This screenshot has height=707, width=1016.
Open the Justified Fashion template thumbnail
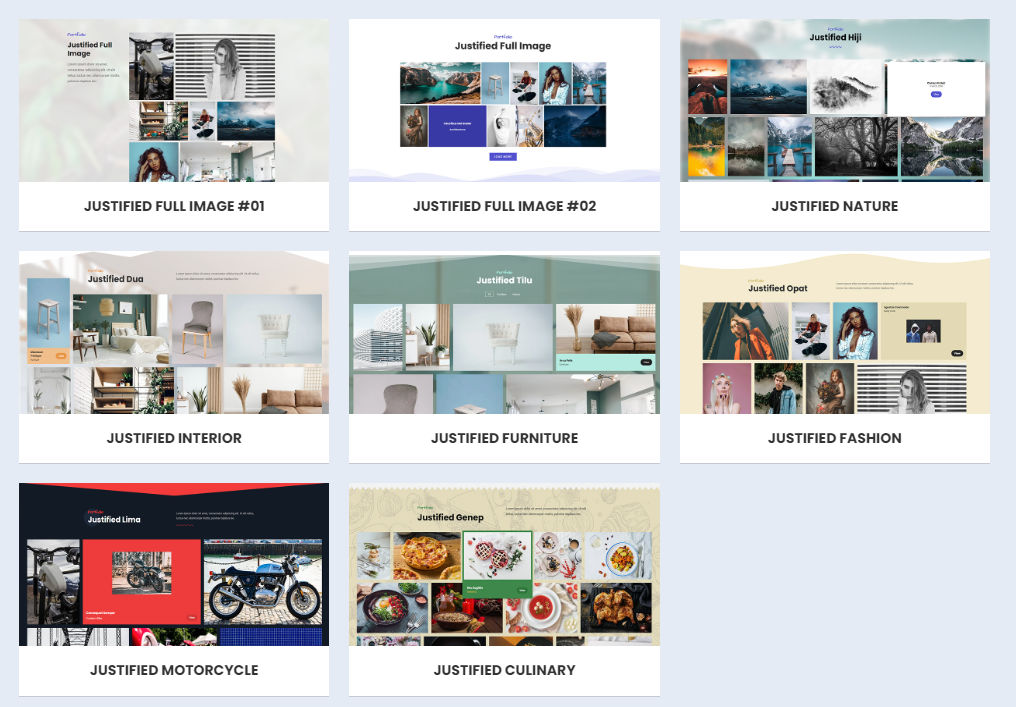pyautogui.click(x=835, y=332)
